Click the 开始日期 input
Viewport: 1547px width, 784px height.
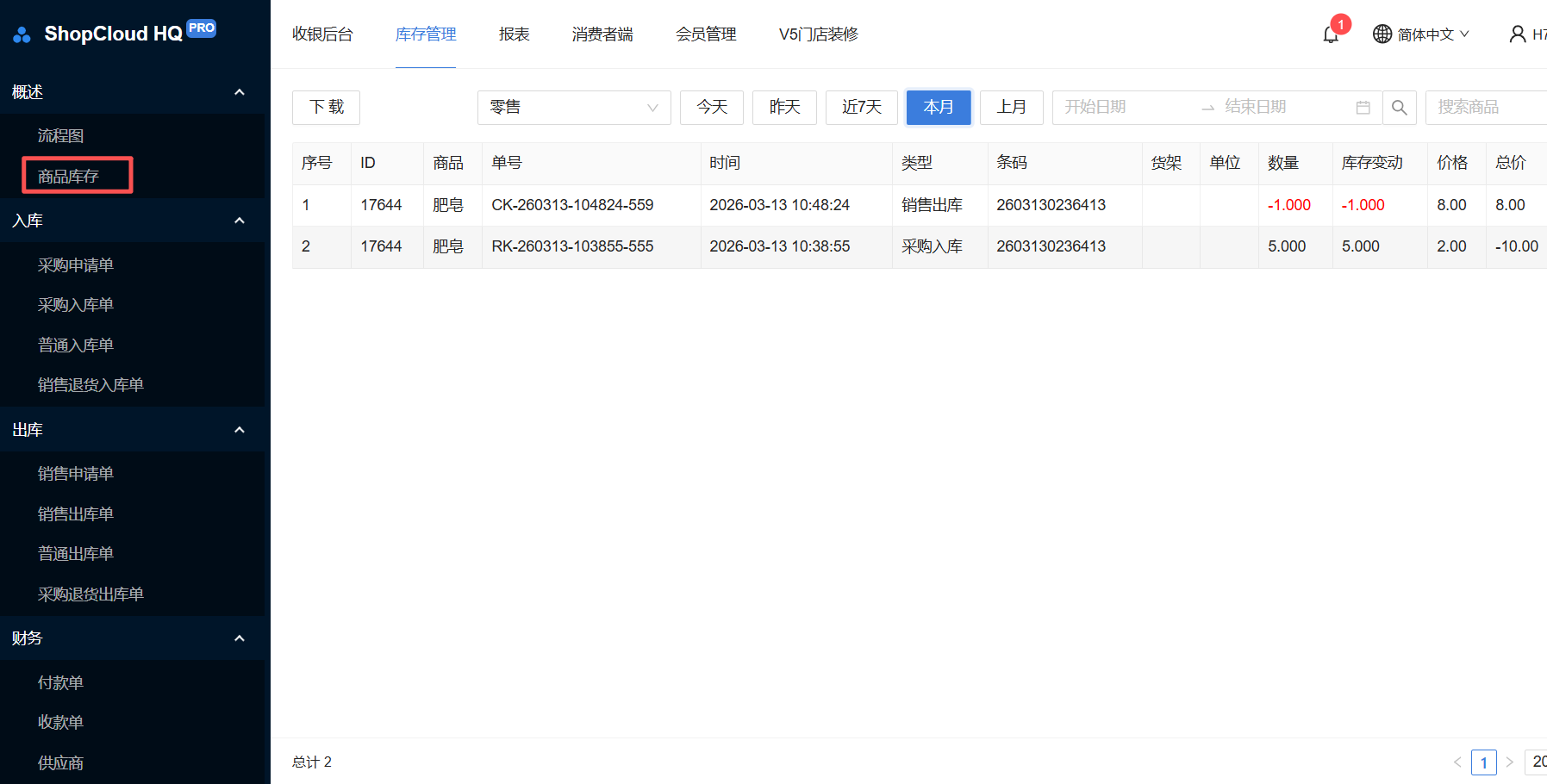pos(1120,108)
